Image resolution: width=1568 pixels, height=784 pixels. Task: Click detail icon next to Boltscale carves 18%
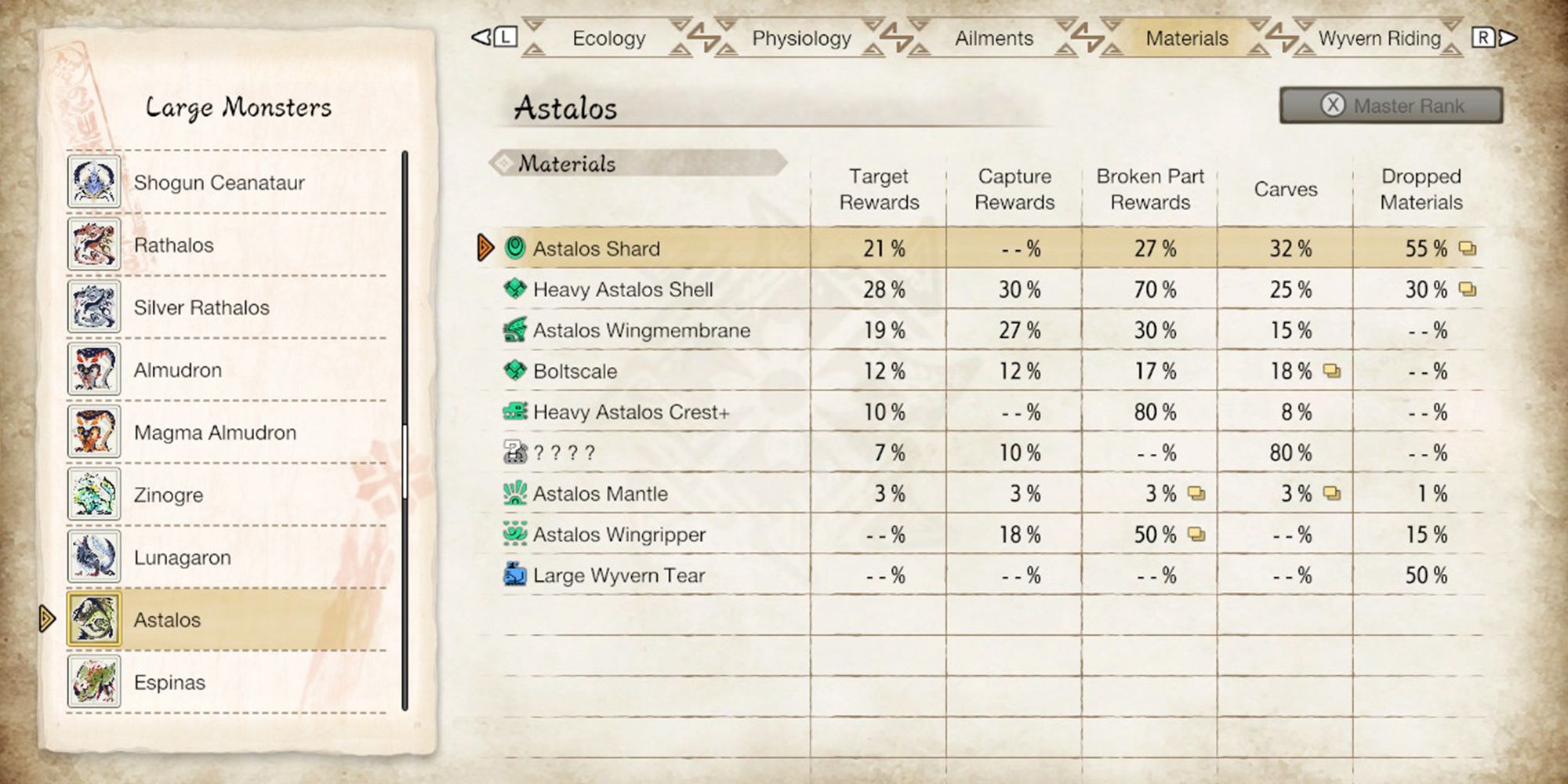click(1331, 371)
